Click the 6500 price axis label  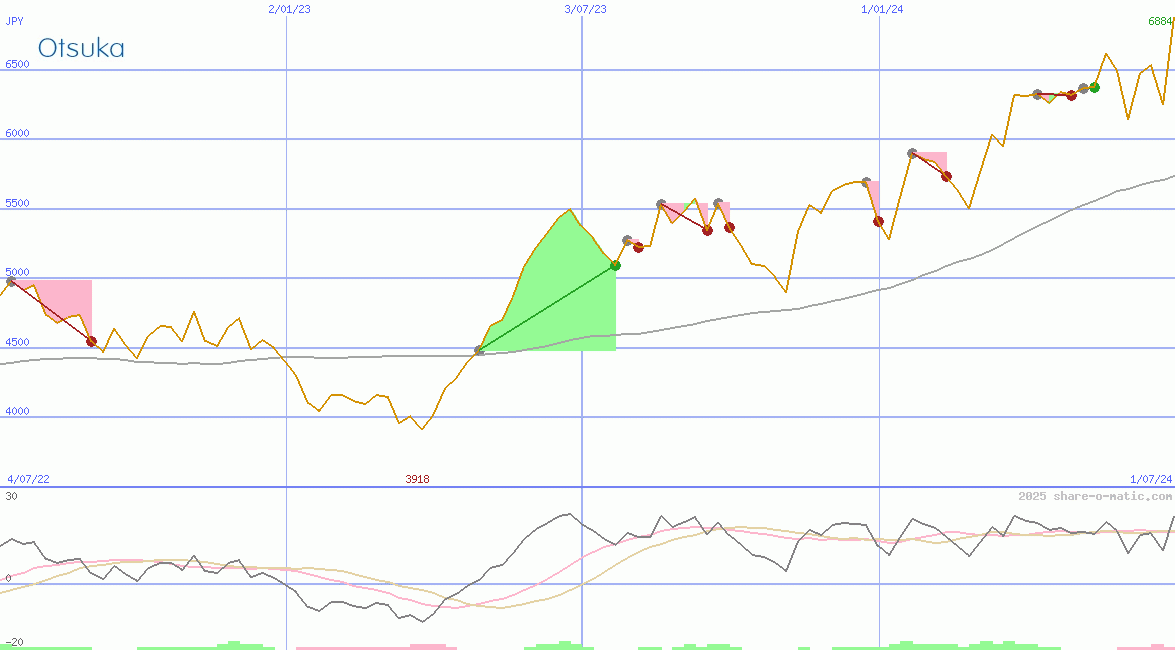click(x=17, y=64)
